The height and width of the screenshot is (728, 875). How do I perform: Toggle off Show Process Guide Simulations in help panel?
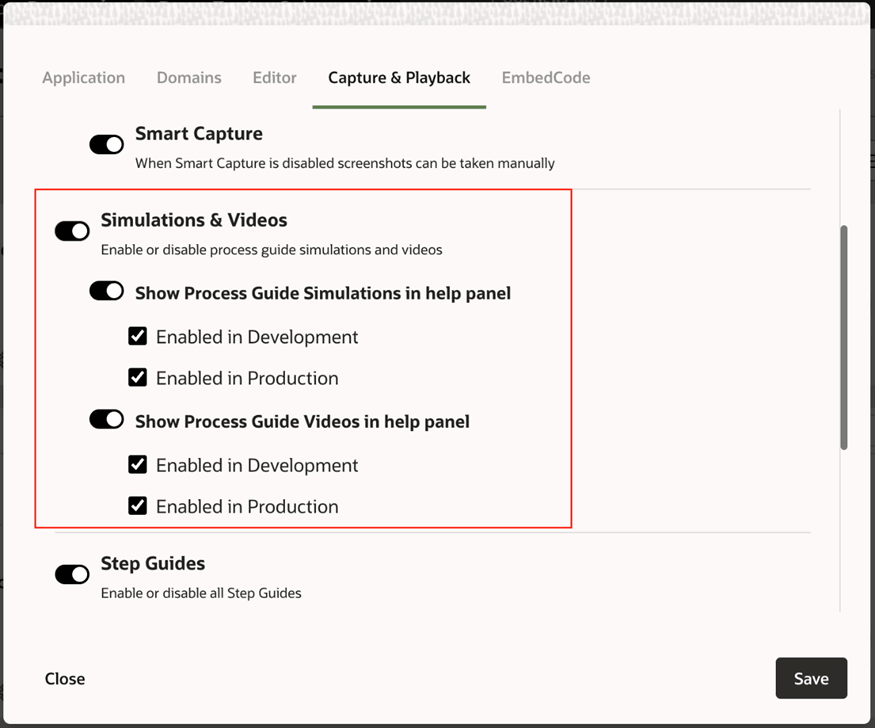pos(106,291)
